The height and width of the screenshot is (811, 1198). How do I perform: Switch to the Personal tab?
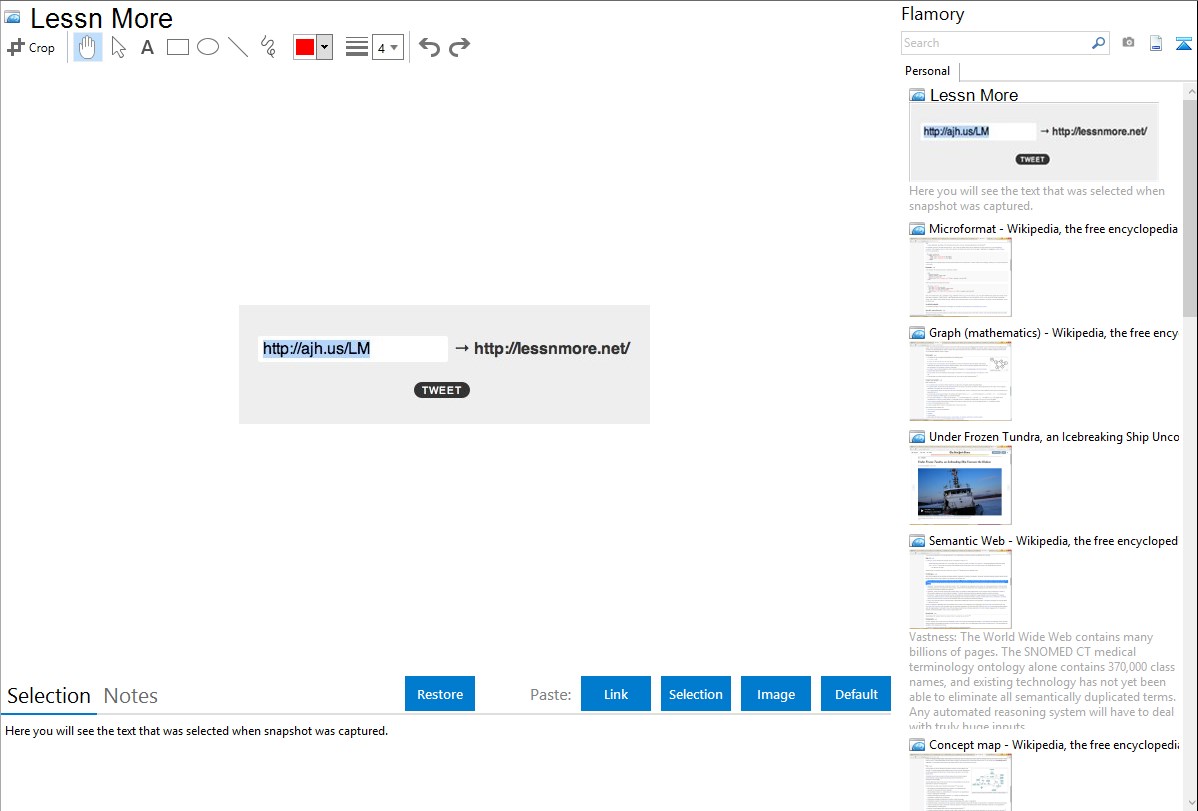click(x=928, y=71)
